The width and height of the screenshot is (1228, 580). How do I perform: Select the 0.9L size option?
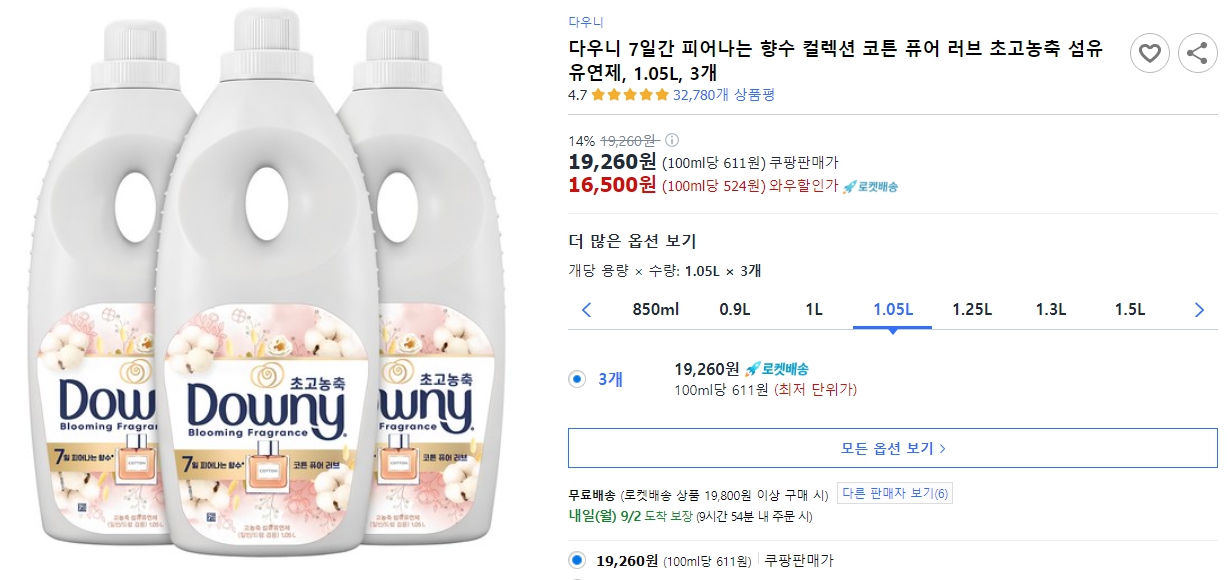[737, 310]
